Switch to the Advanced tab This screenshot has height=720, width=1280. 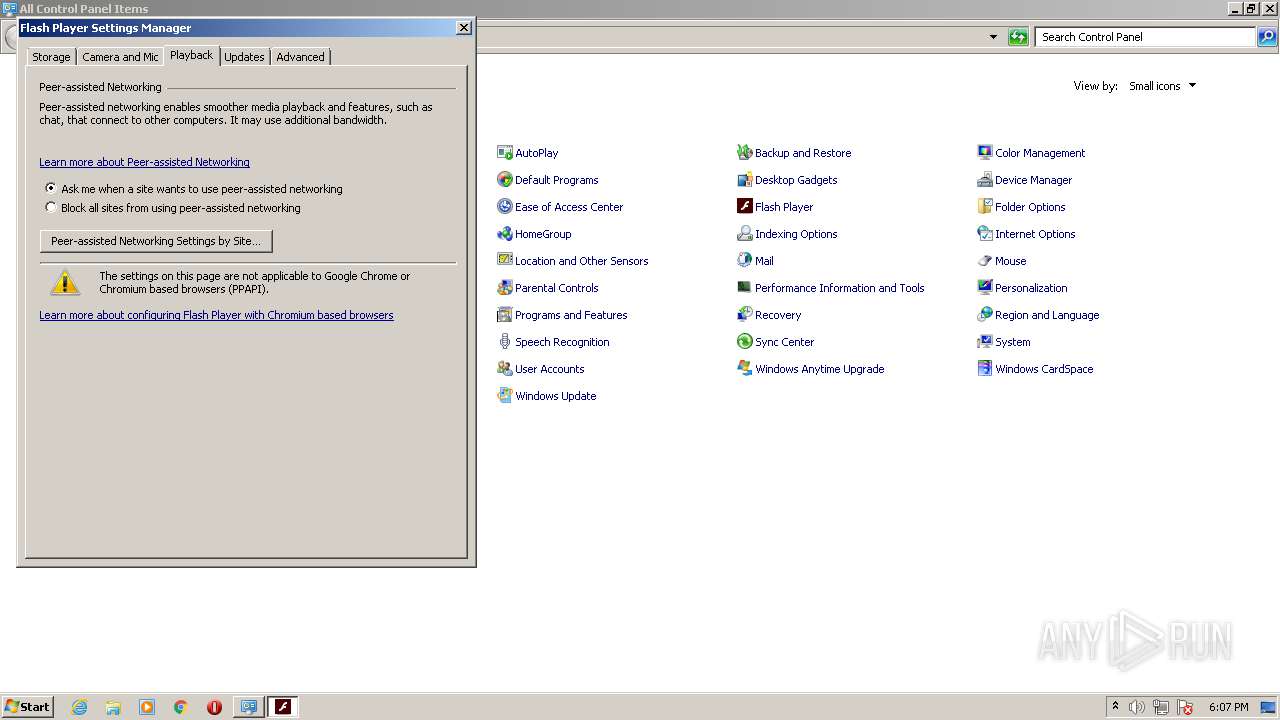(300, 57)
